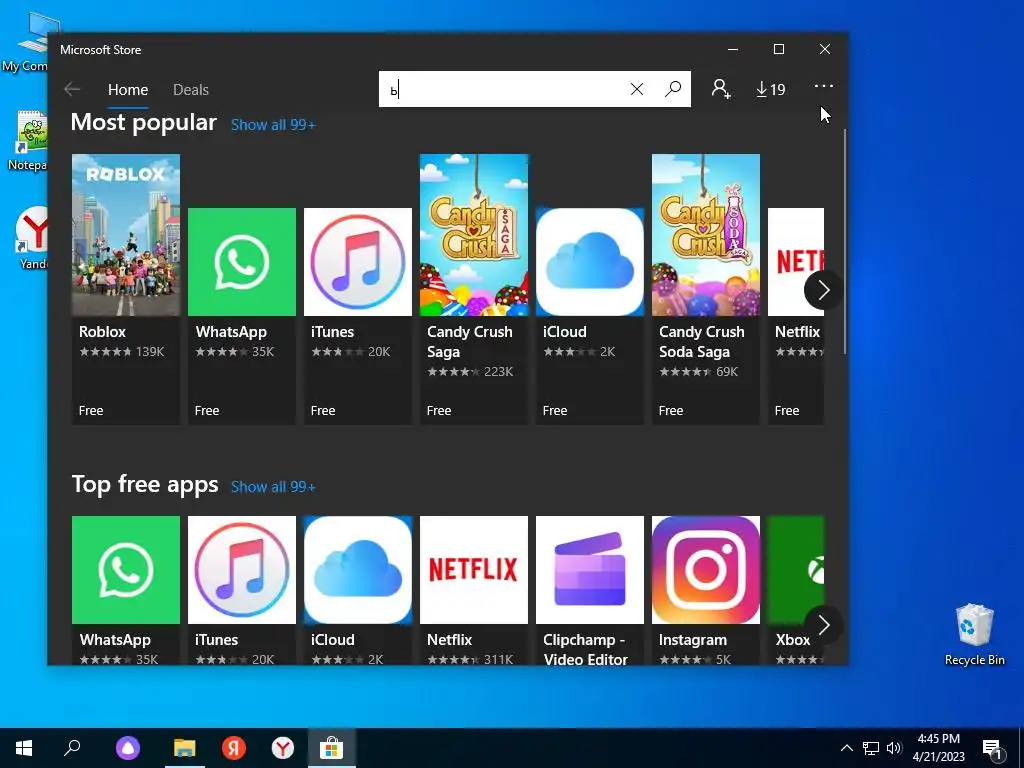This screenshot has height=768, width=1024.
Task: Open Netflix icon in Most popular
Action: [x=796, y=262]
